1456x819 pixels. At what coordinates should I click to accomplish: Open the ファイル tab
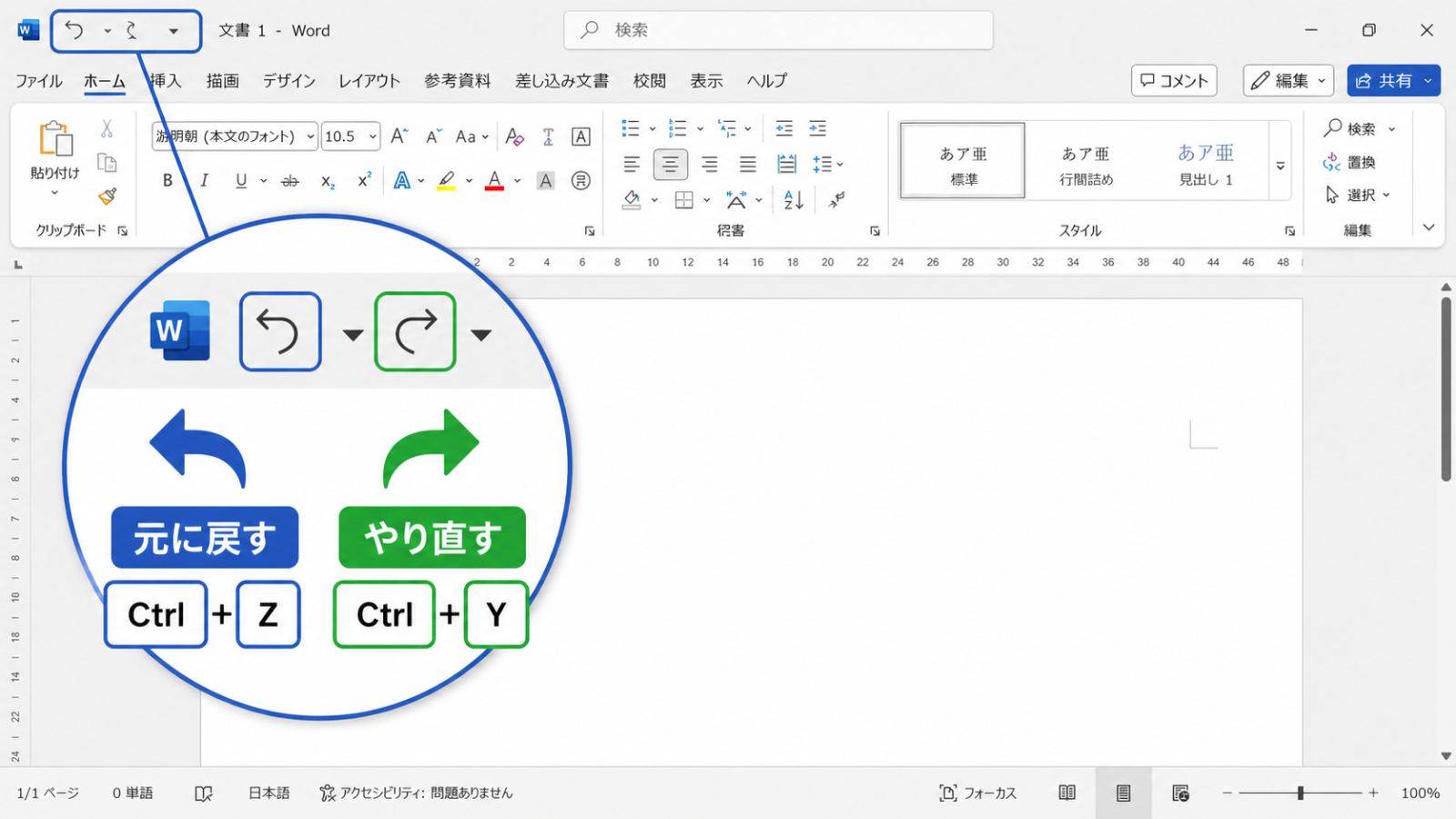(x=39, y=81)
